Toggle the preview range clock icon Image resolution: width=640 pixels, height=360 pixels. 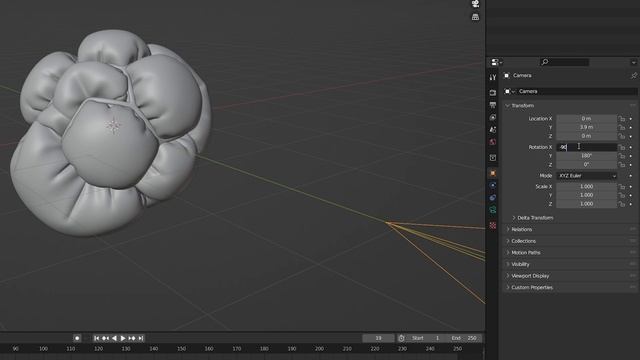point(402,338)
